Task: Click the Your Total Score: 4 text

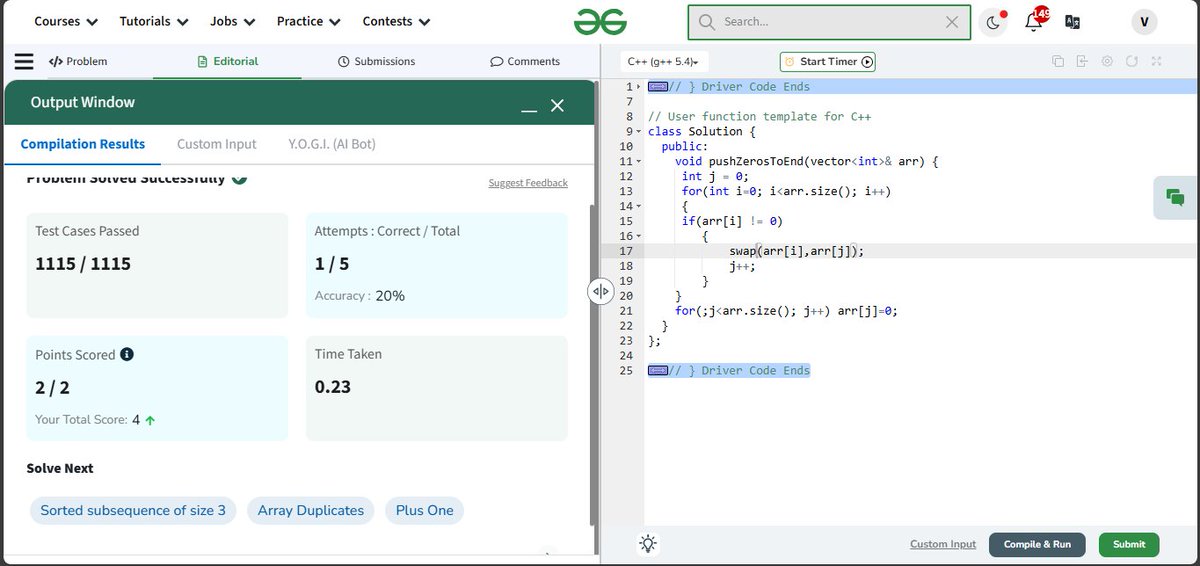Action: [x=95, y=420]
